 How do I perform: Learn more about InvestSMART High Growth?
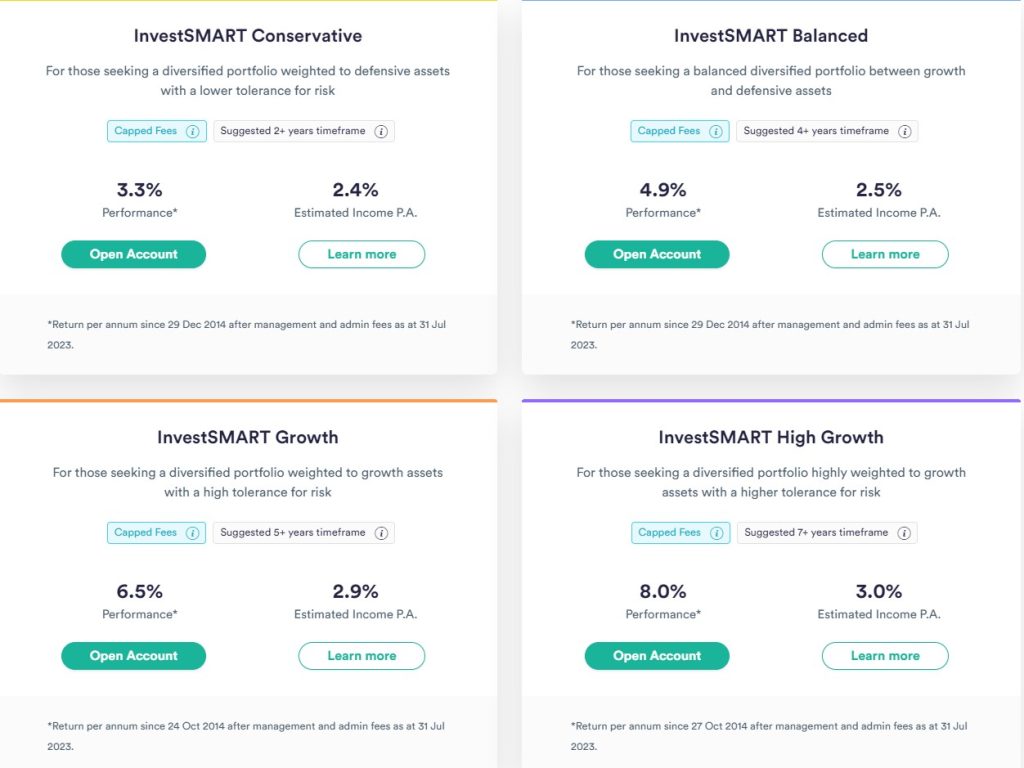[x=885, y=656]
